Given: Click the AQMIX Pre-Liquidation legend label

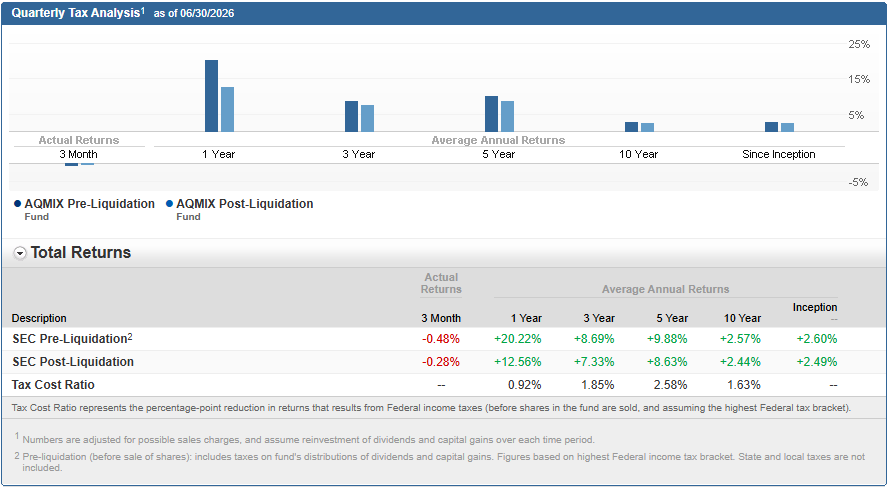Looking at the screenshot, I should tap(89, 204).
